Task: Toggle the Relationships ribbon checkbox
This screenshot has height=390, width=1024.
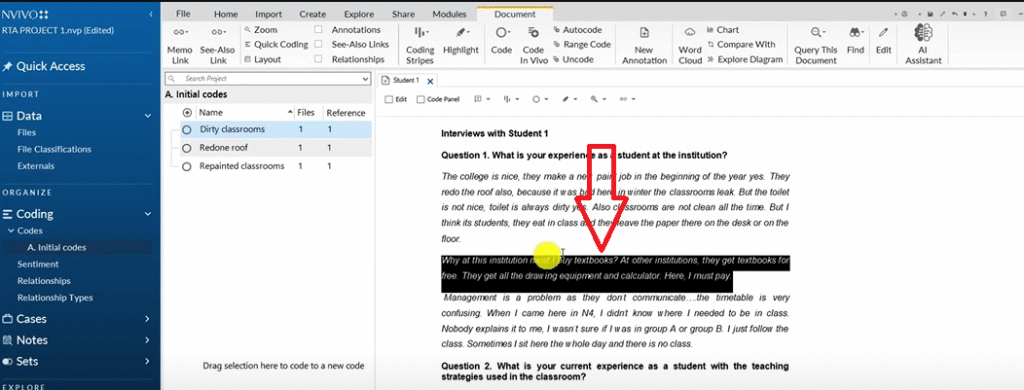Action: (318, 59)
